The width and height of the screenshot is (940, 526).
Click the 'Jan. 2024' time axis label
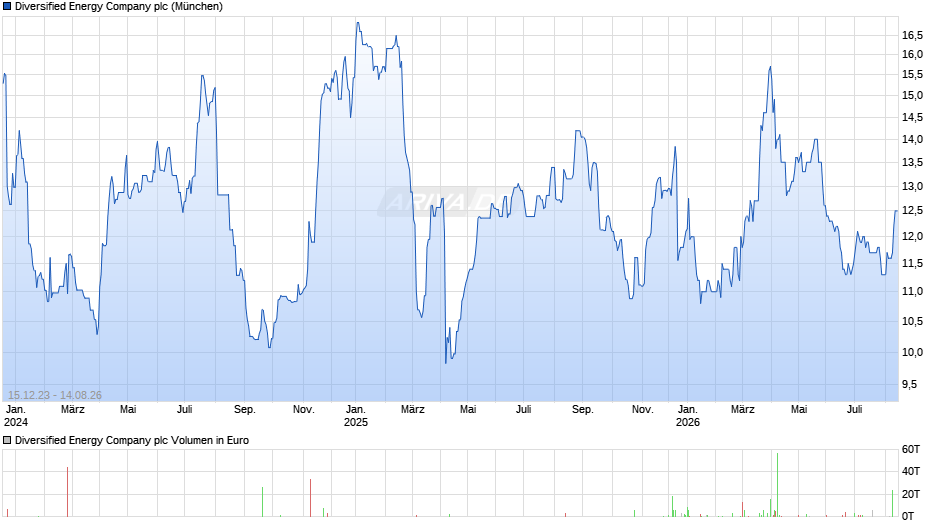[x=16, y=416]
